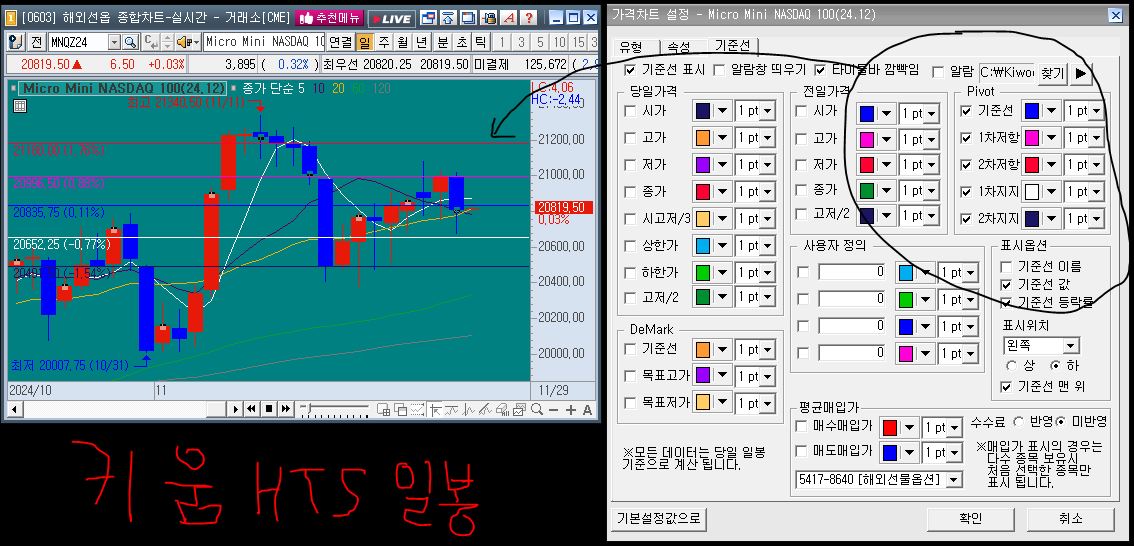
Task: Toggle the 기준선 표시 checkbox
Action: 629,70
